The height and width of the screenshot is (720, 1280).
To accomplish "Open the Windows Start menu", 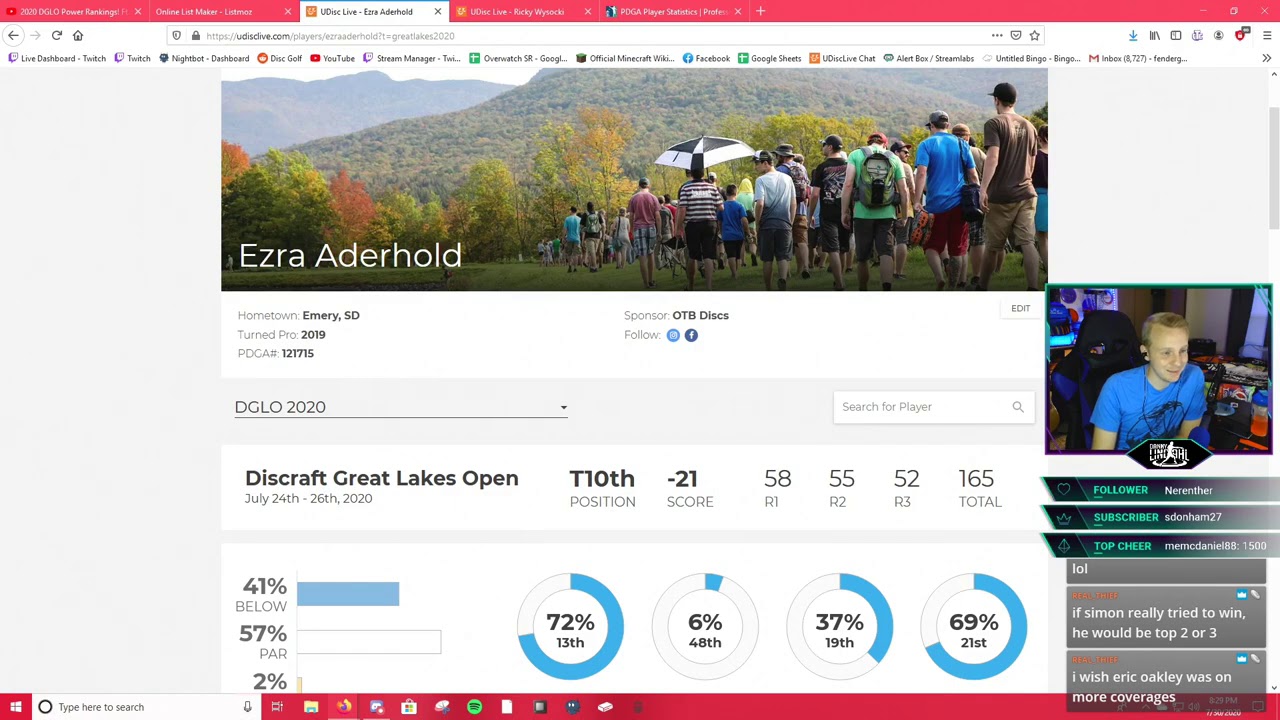I will (x=16, y=707).
